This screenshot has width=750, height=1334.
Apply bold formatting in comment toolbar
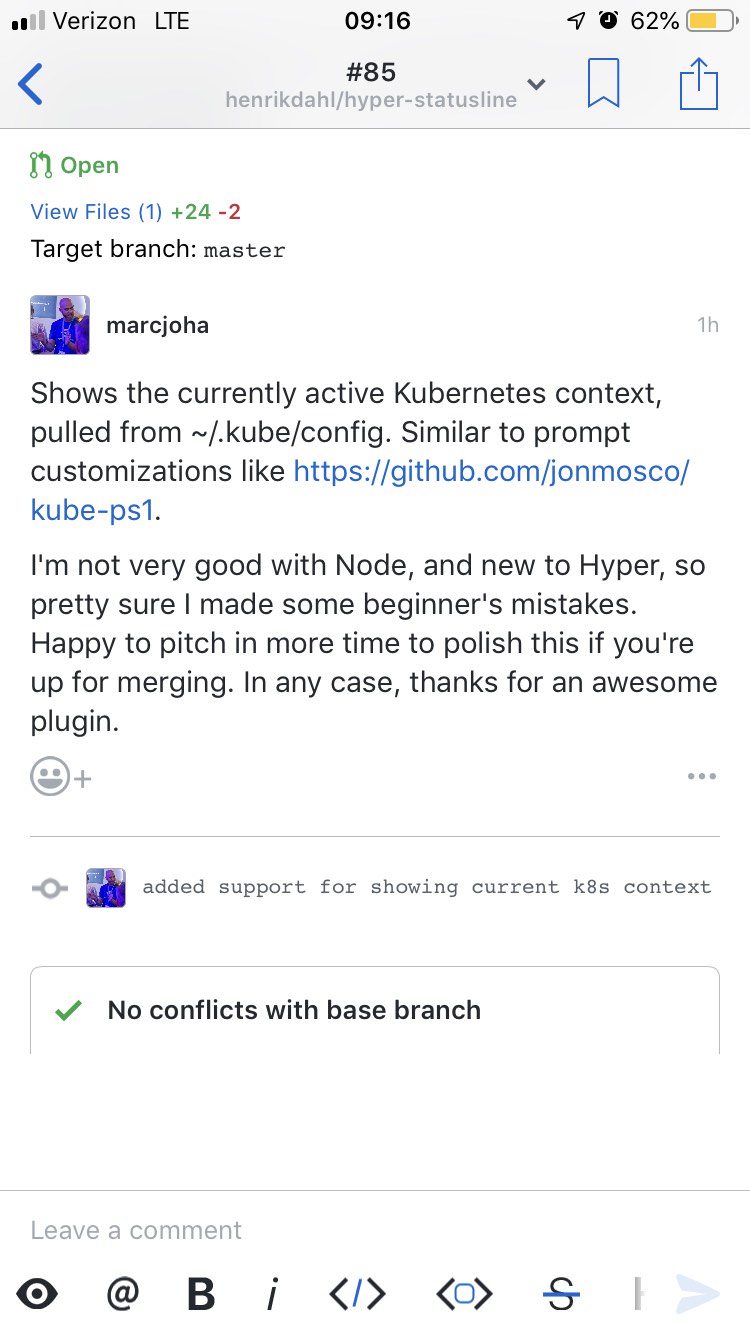201,1294
